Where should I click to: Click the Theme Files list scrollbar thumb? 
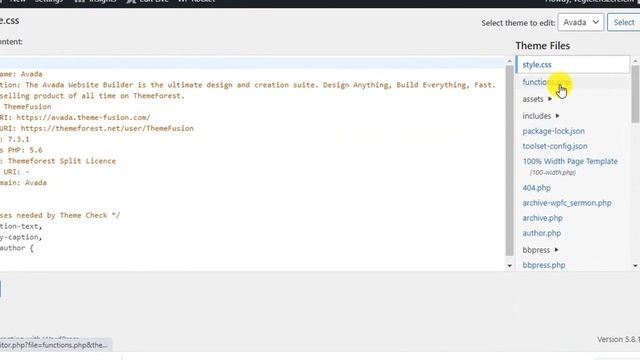[635, 94]
